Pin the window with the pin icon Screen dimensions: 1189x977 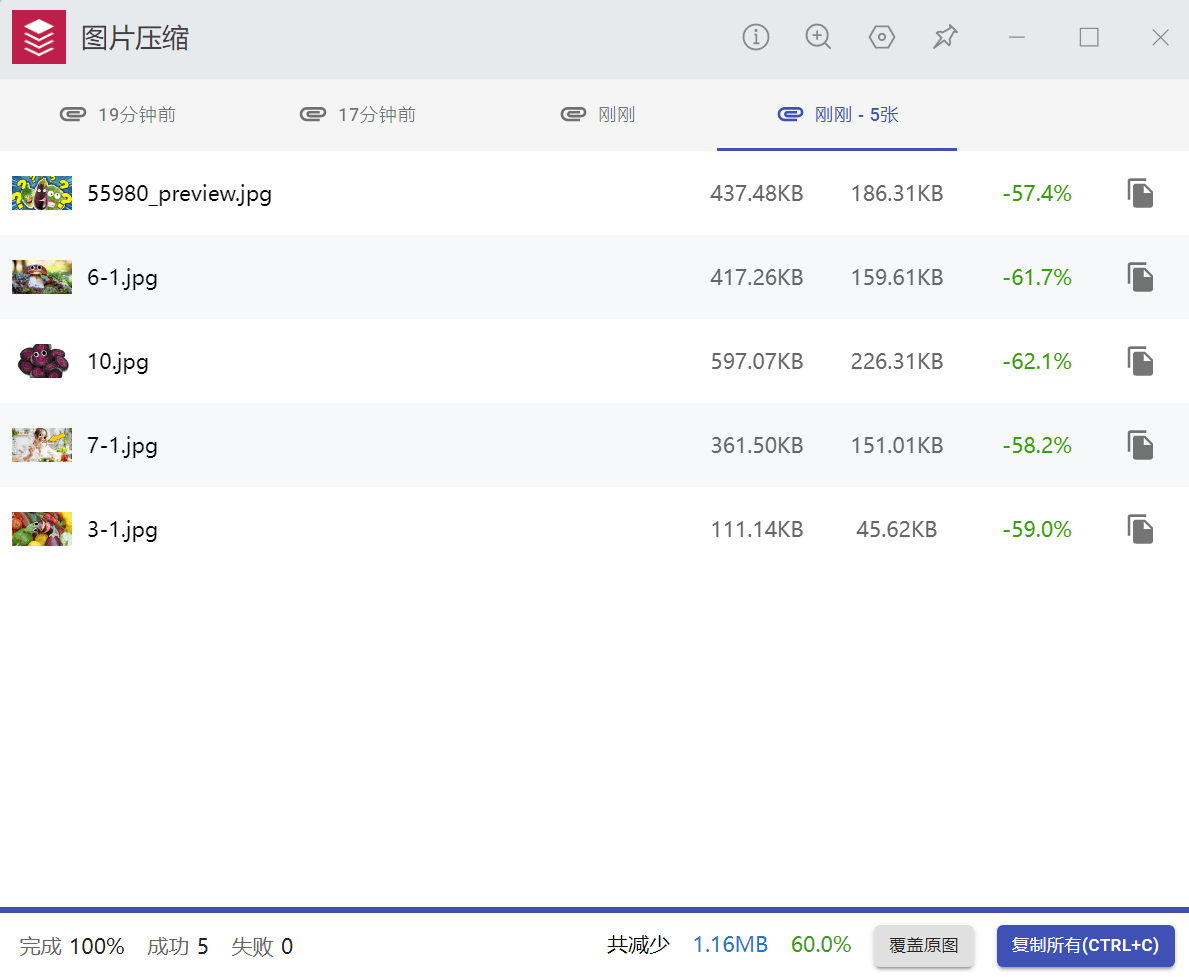click(x=945, y=38)
